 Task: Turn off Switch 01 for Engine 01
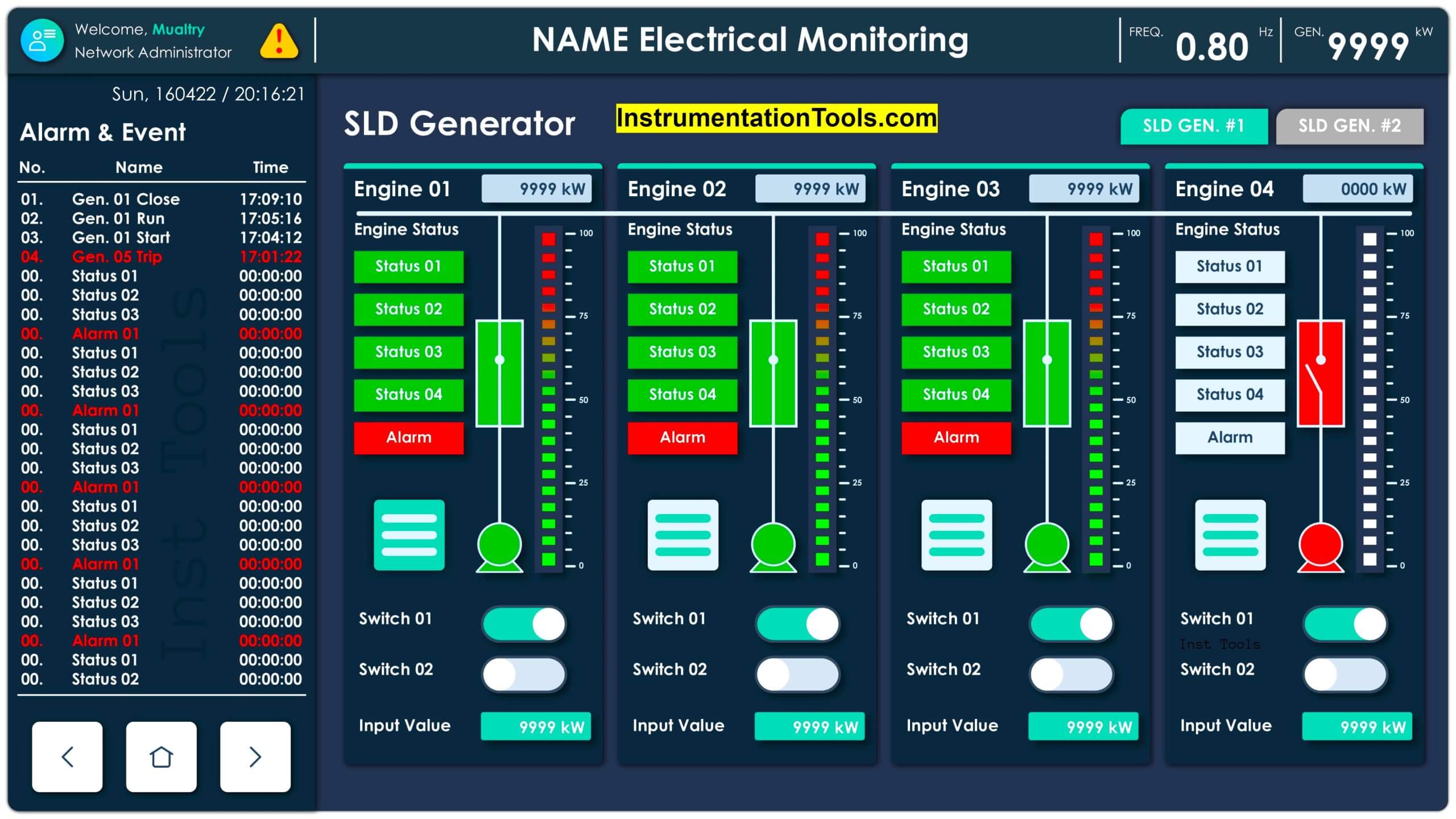click(524, 624)
